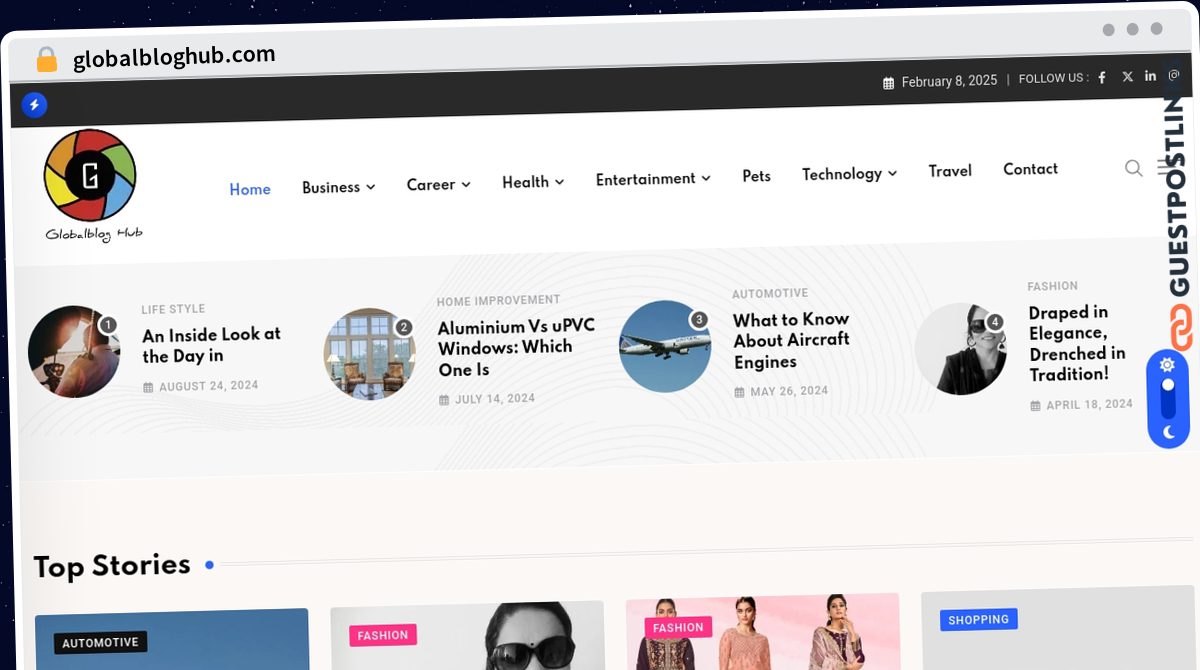Click the AUTOMOTIVE label above the aircraft article
This screenshot has height=670, width=1200.
[770, 294]
